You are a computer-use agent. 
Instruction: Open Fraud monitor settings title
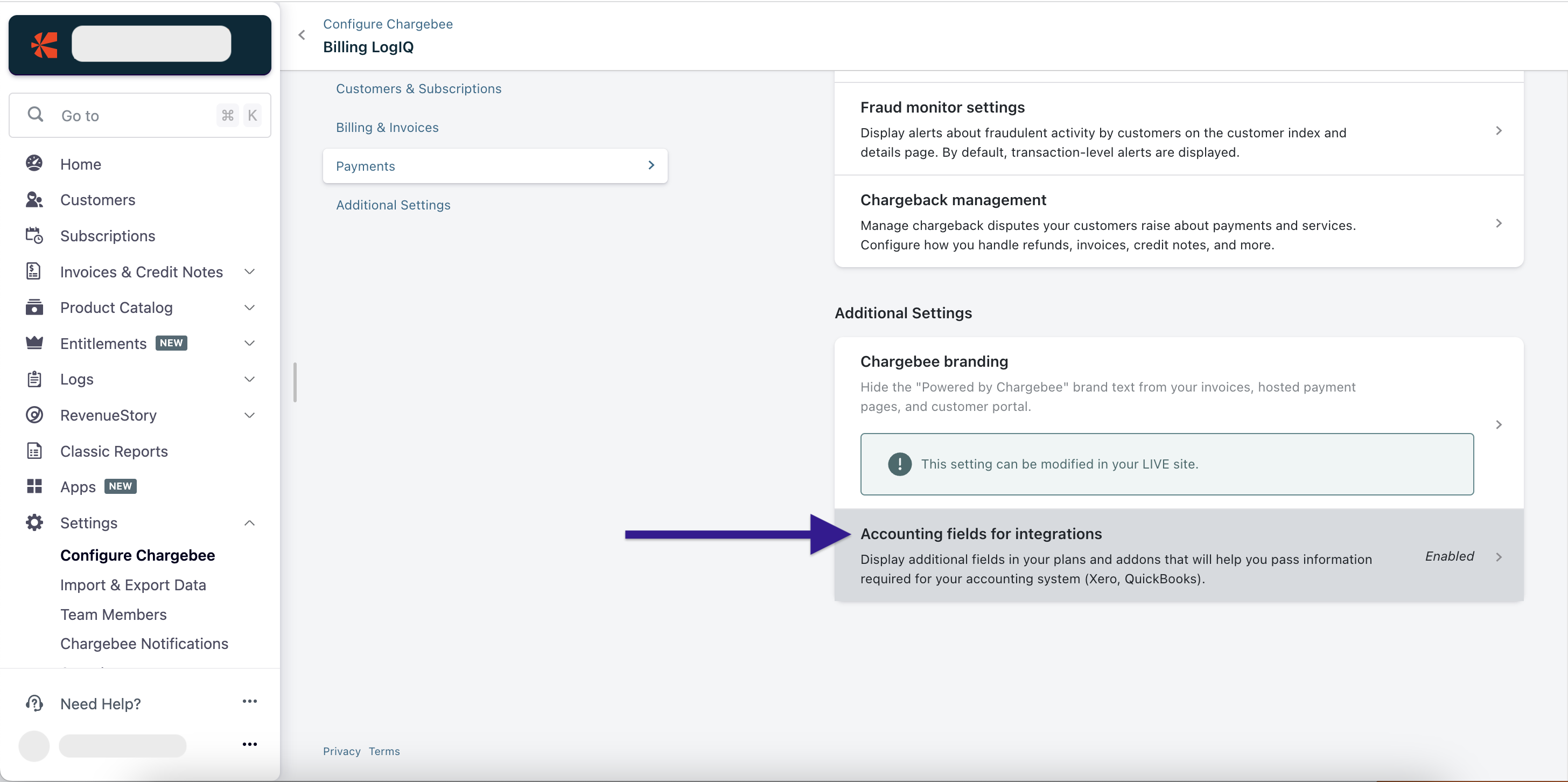pos(942,107)
